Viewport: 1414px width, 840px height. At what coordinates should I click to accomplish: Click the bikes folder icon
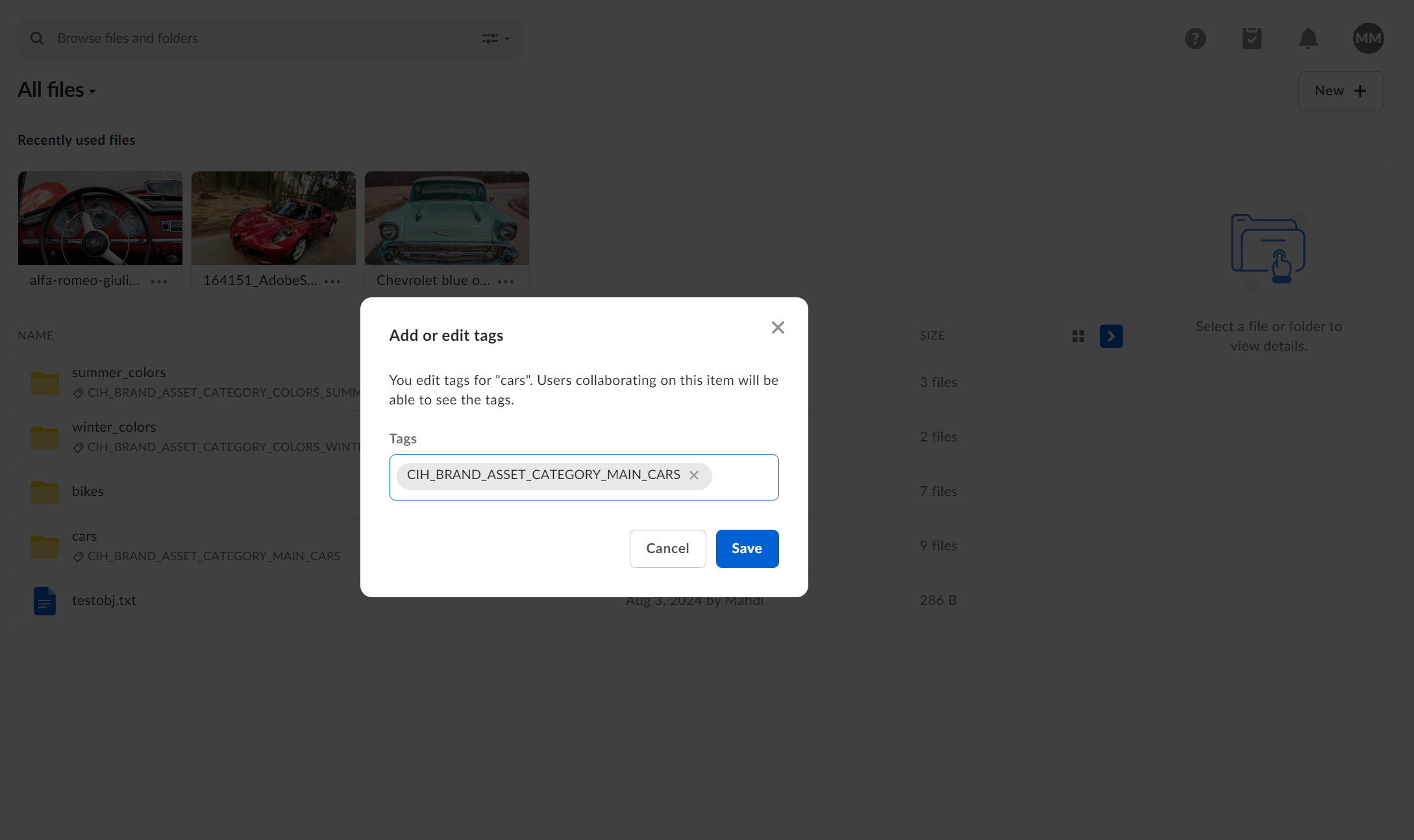45,492
